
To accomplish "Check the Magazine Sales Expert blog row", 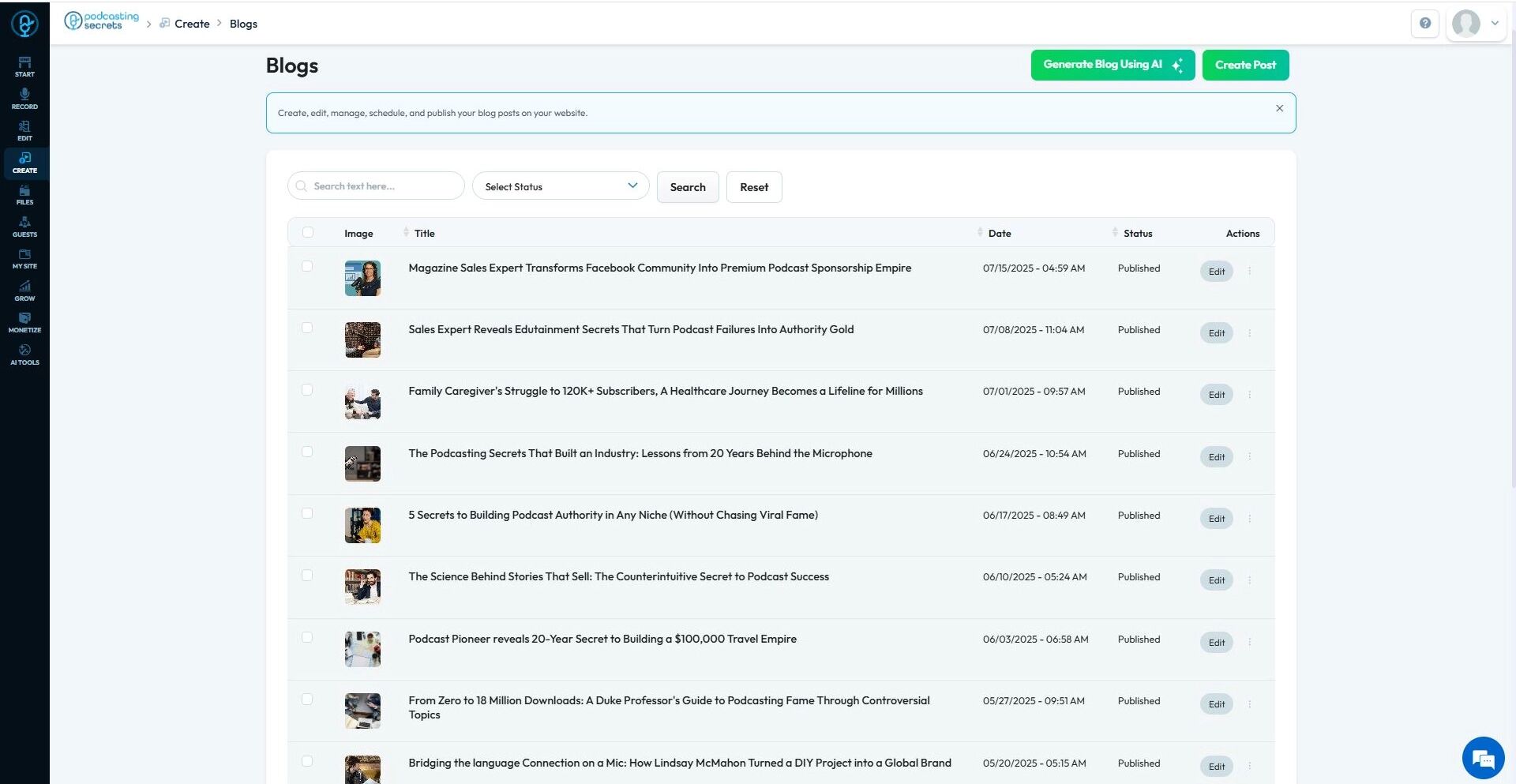I will 307,267.
